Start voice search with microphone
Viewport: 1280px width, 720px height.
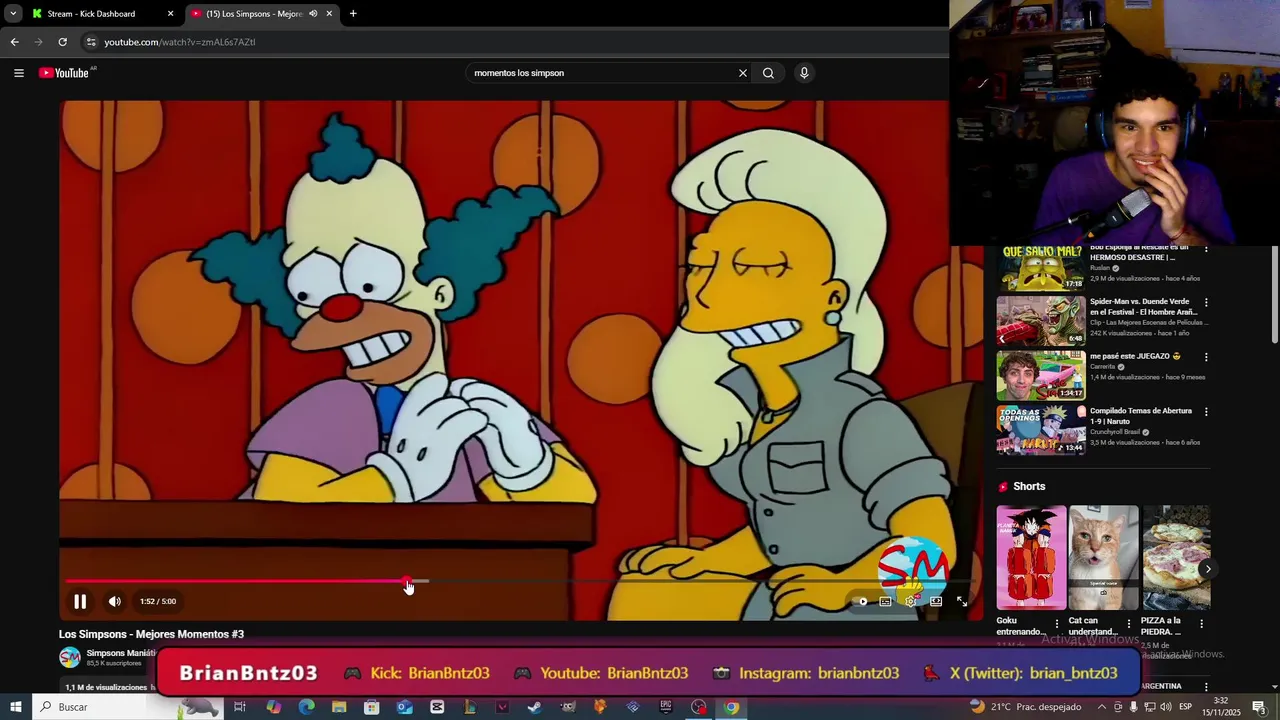pyautogui.click(x=804, y=73)
